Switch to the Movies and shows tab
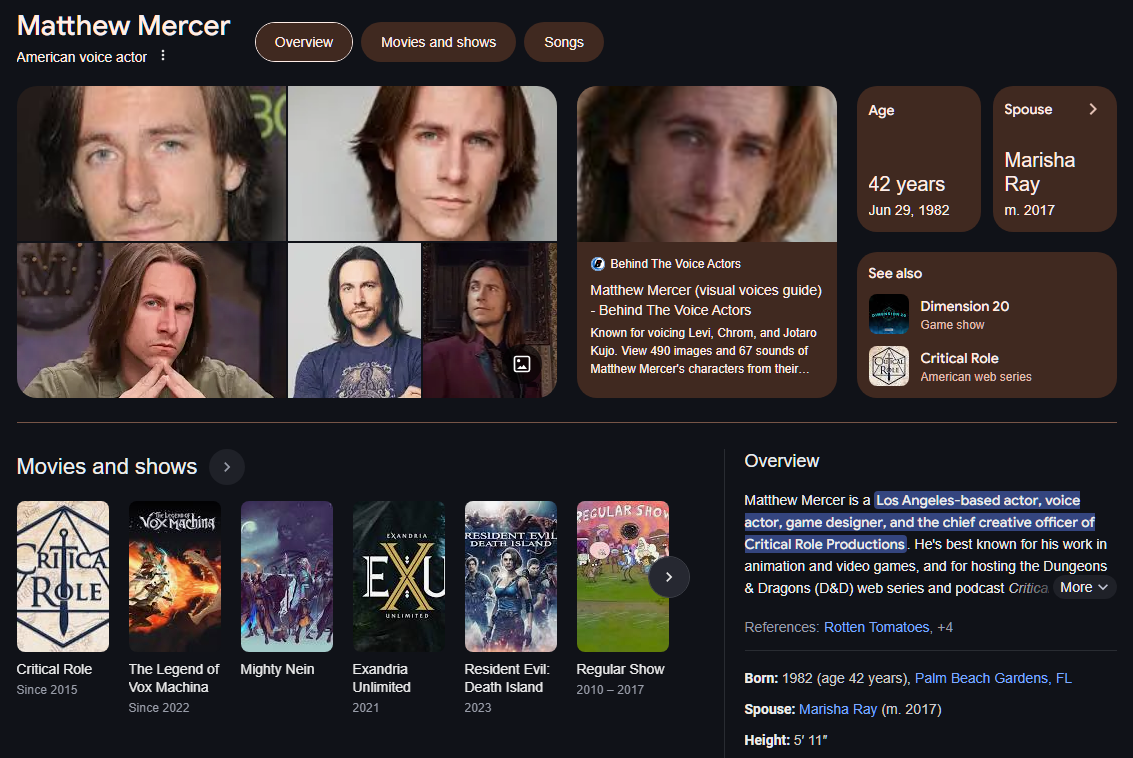Image resolution: width=1133 pixels, height=758 pixels. point(439,42)
